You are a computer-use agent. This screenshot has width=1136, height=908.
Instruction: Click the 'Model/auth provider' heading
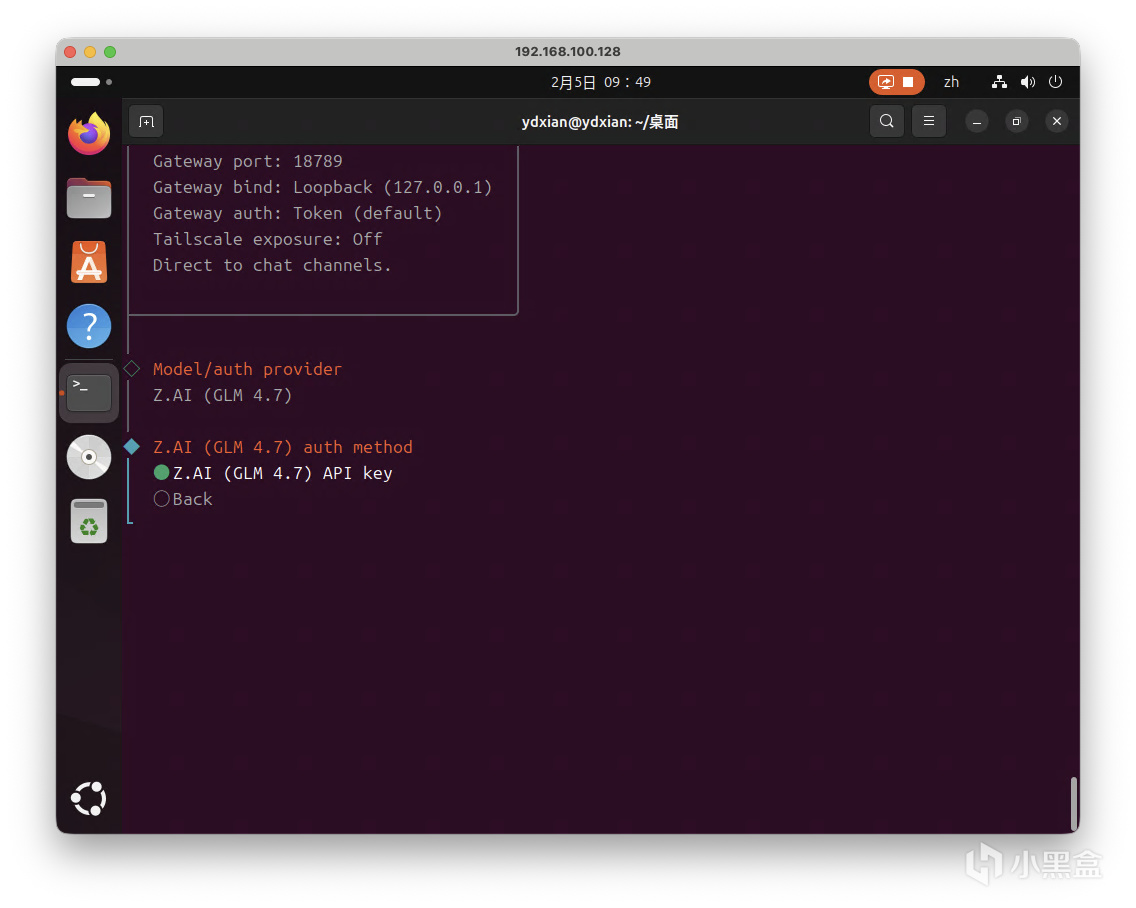(247, 370)
